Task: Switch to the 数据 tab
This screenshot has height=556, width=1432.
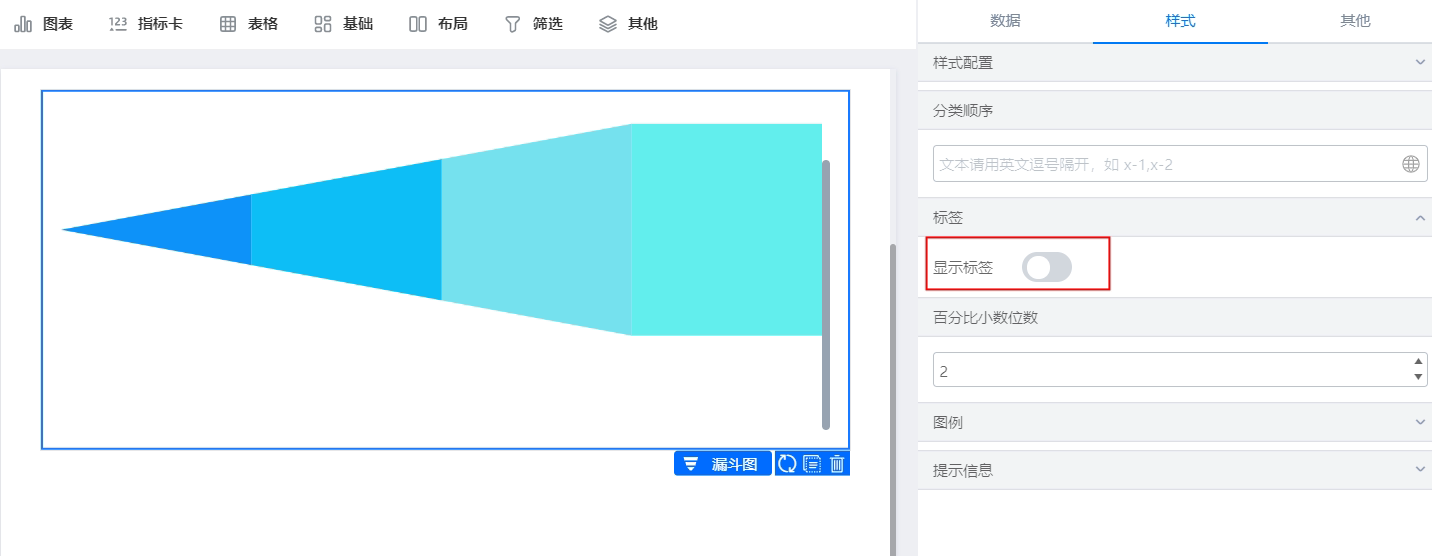Action: point(1005,21)
